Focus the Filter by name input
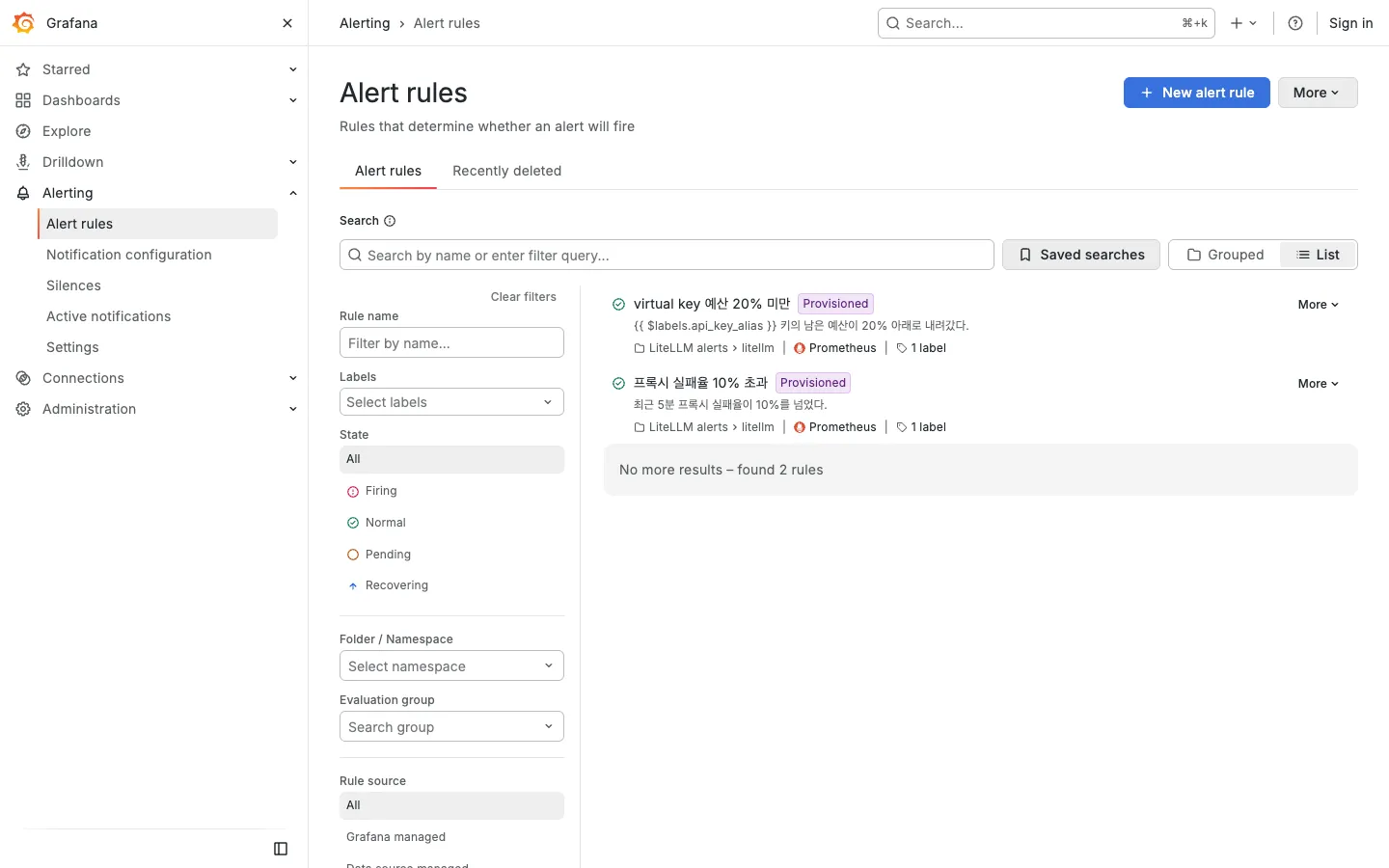Screen dimensions: 1389x868 coord(451,342)
